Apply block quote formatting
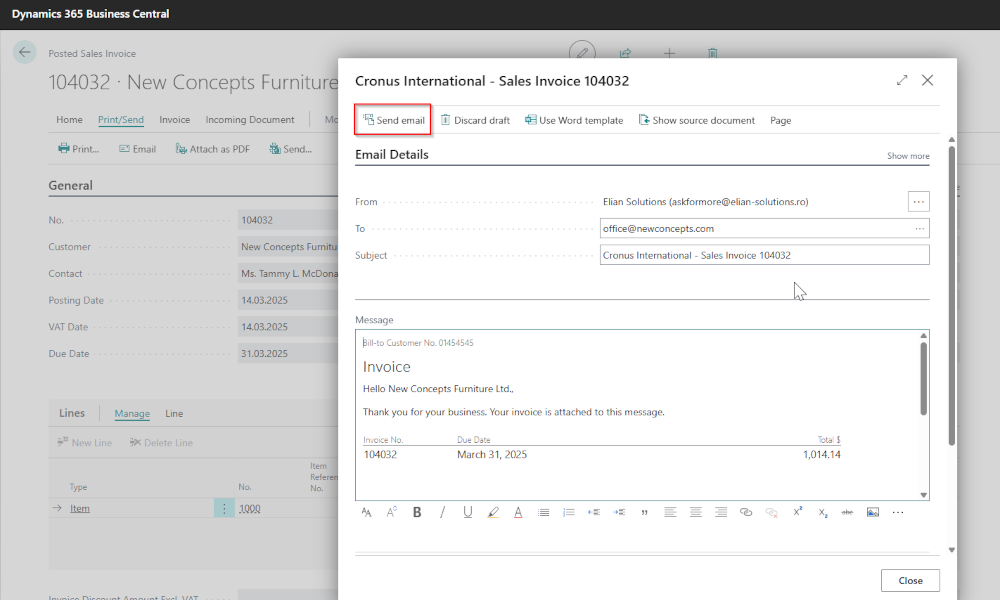The image size is (1000, 600). point(644,512)
